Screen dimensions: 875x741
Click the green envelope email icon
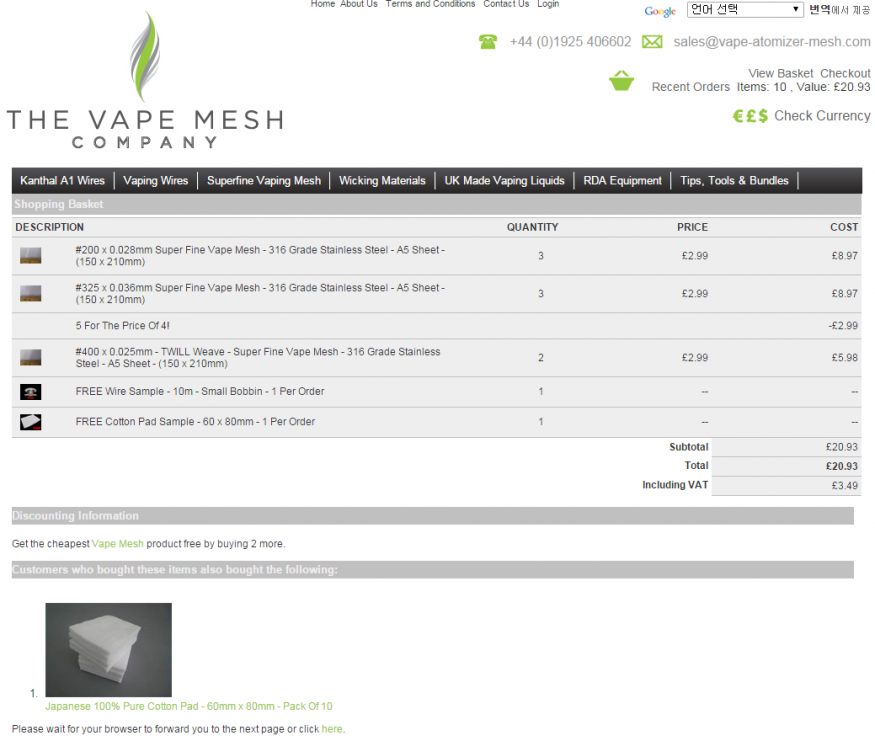(x=652, y=42)
